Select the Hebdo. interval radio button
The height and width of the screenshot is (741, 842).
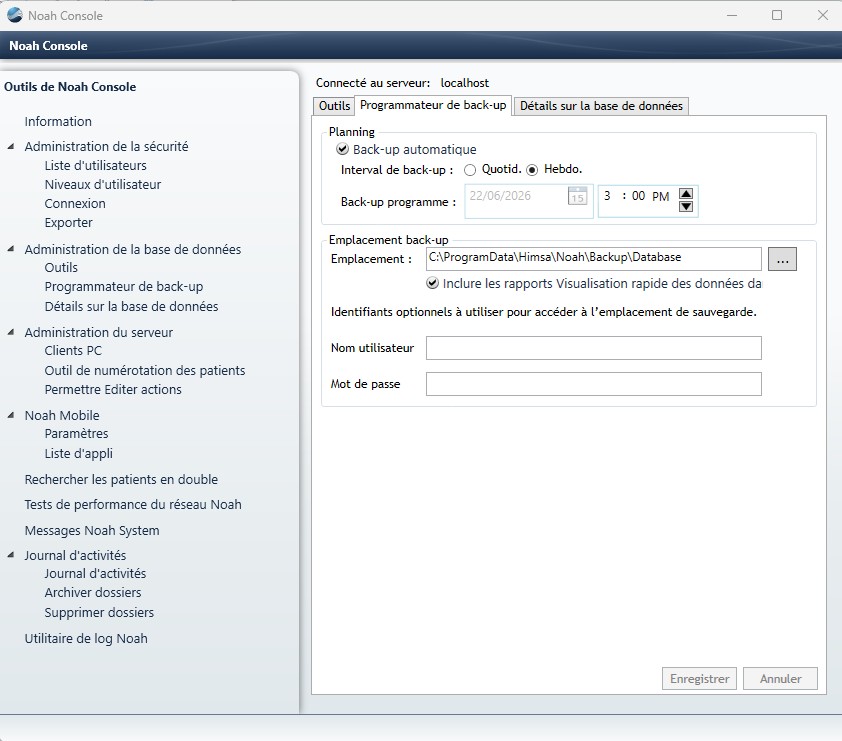click(532, 170)
